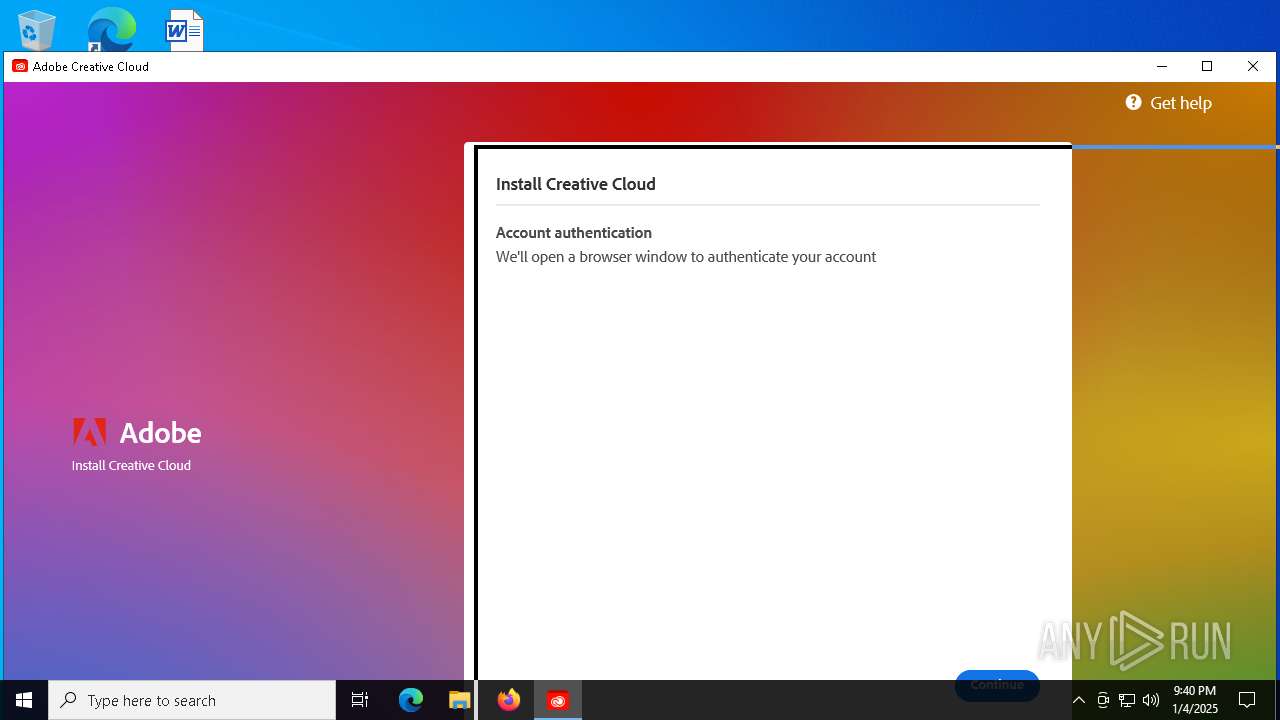Launch Microsoft Edge from the taskbar
1280x720 pixels.
coord(411,700)
